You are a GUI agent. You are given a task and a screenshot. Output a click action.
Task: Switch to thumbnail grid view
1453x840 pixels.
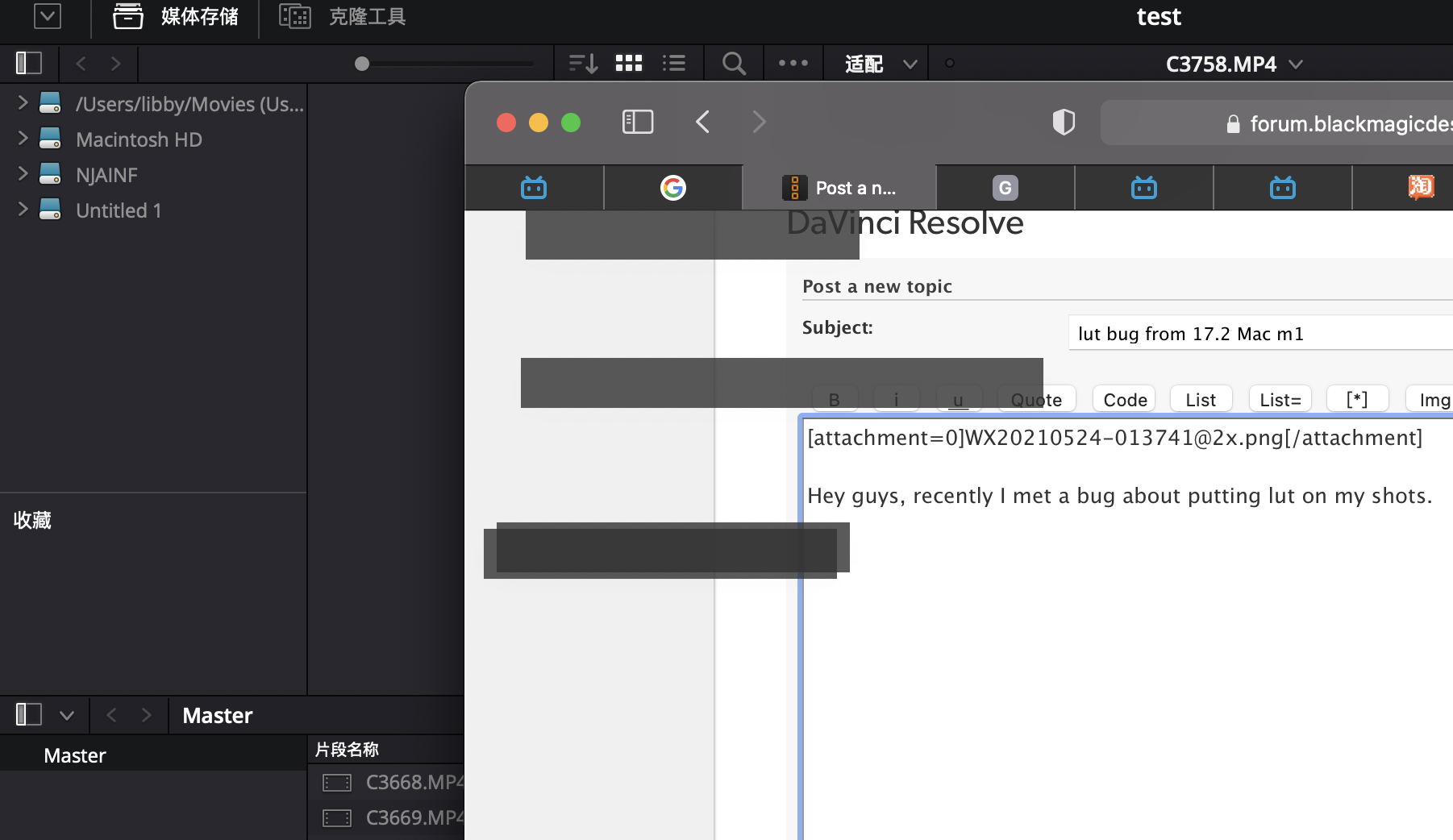click(629, 63)
